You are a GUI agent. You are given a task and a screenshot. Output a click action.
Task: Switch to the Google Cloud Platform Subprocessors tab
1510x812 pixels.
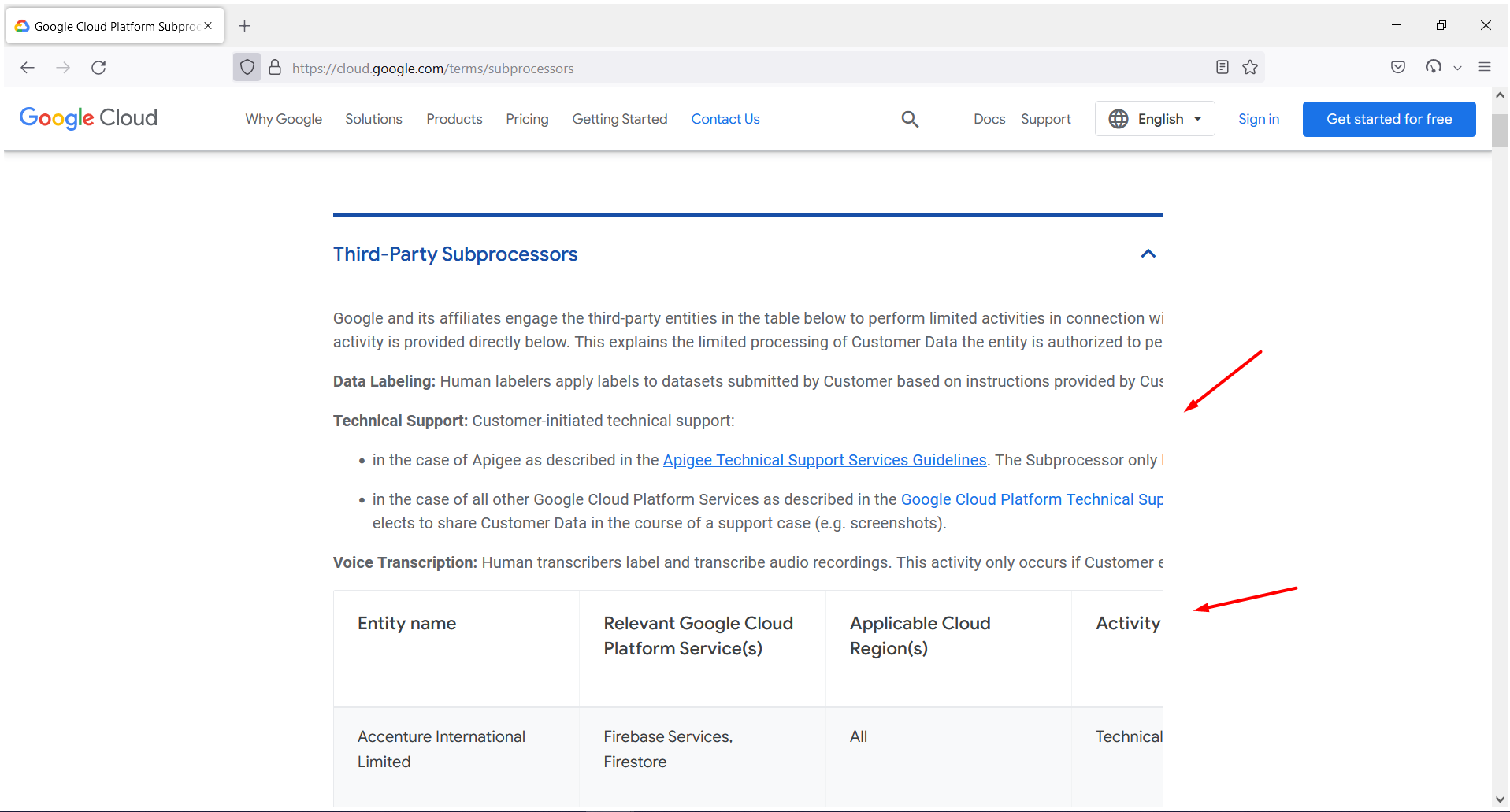[x=110, y=25]
